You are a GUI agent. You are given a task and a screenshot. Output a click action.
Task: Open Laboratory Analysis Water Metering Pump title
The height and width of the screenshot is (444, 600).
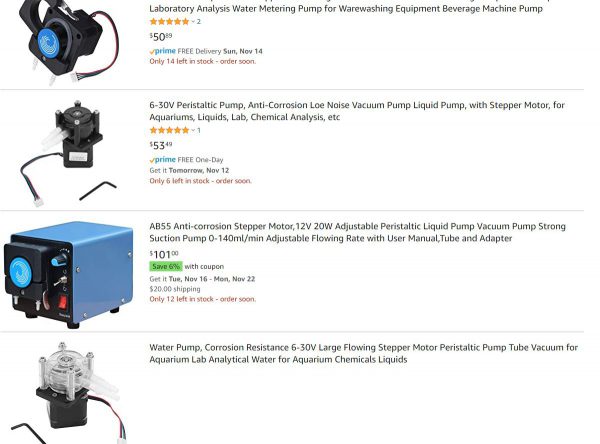point(346,6)
